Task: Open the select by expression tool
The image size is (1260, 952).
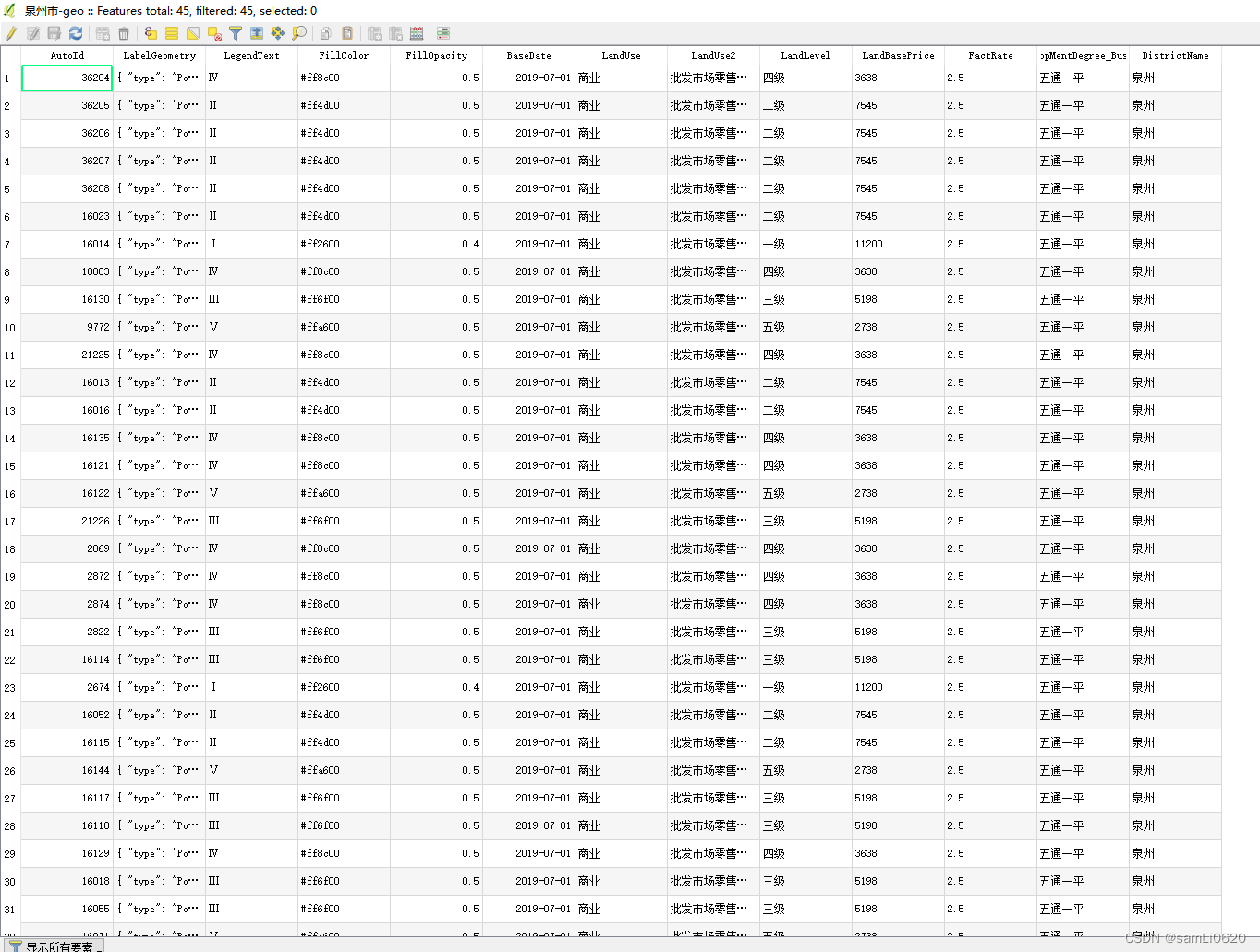Action: 151,33
